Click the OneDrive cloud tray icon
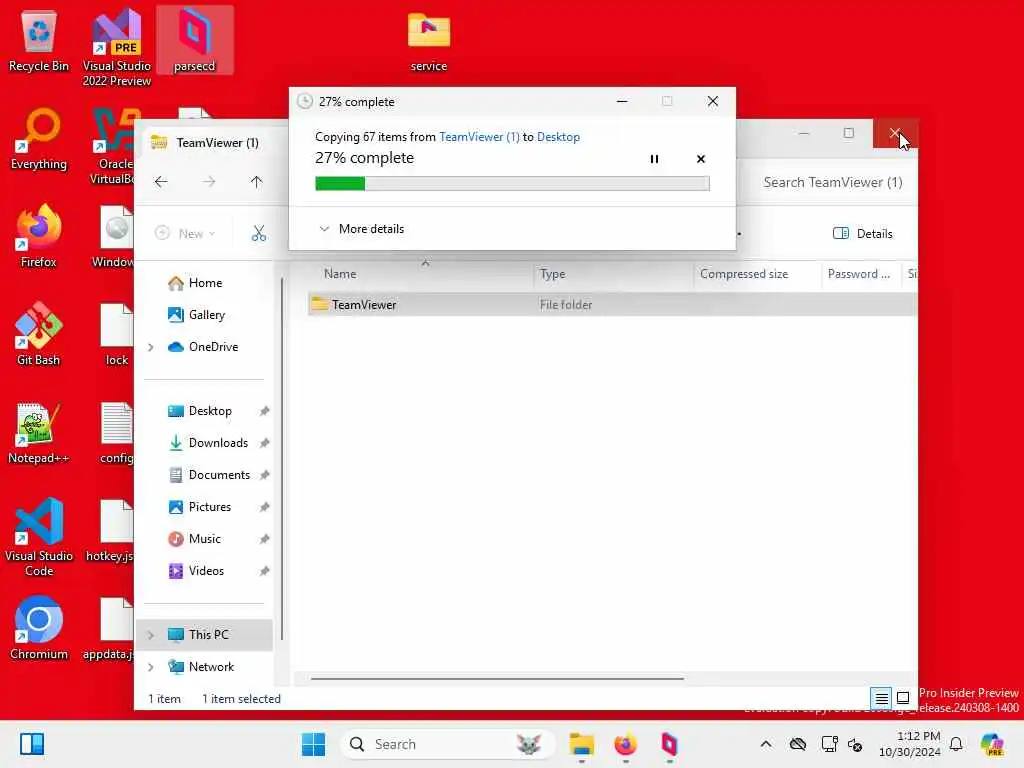Image resolution: width=1024 pixels, height=768 pixels. coord(797,744)
